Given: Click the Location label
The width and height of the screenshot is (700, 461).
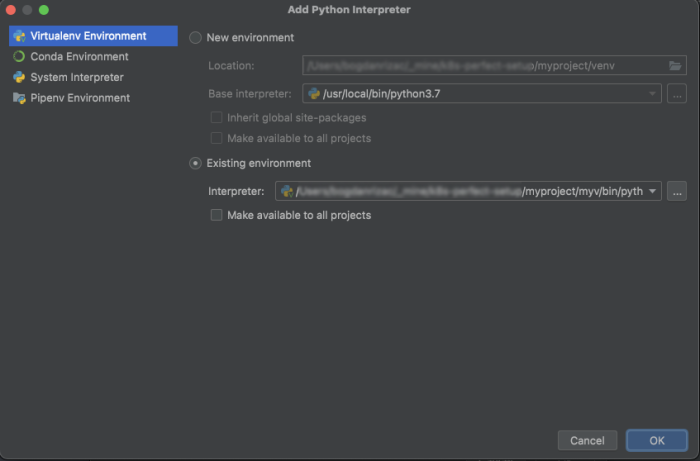Looking at the screenshot, I should (231, 66).
